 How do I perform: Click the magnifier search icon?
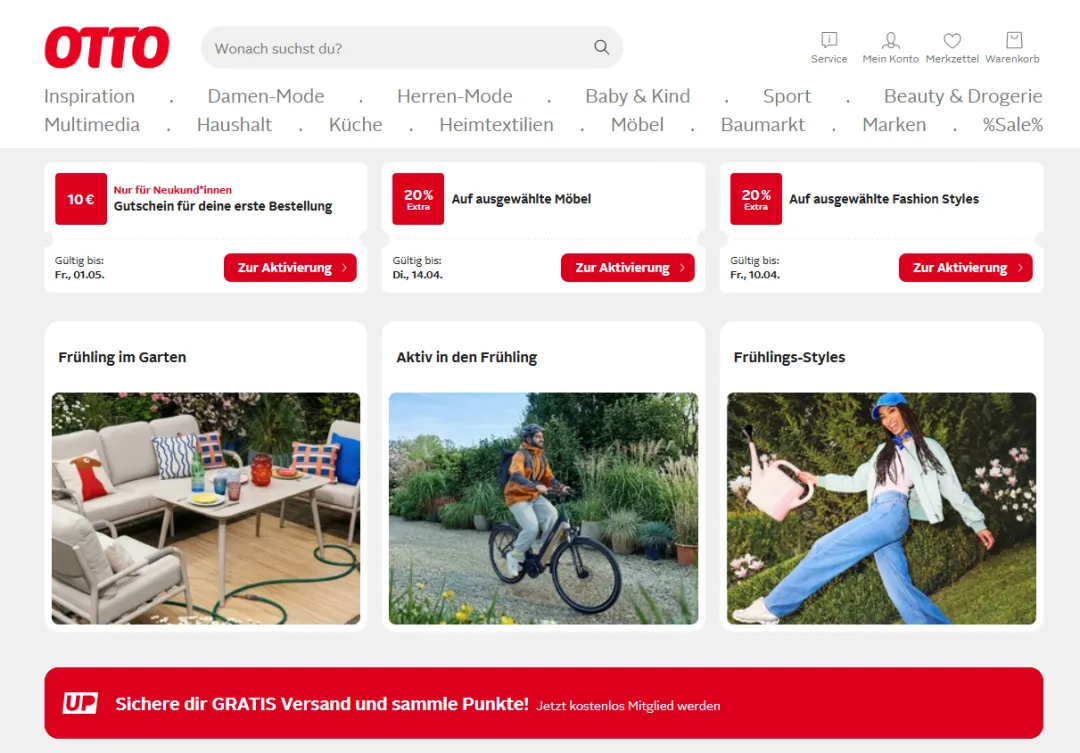point(601,48)
